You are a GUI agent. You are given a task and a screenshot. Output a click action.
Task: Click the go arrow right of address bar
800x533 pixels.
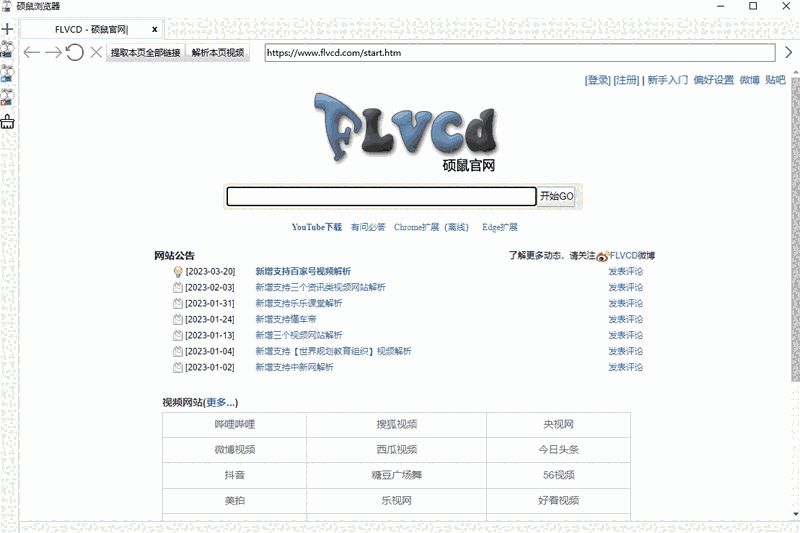point(788,53)
